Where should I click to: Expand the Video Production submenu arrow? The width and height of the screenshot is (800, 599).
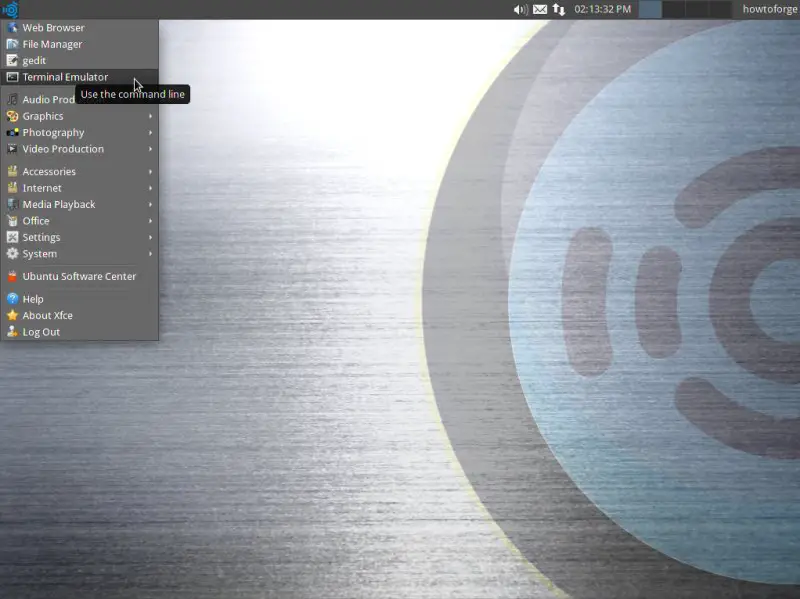(x=151, y=149)
